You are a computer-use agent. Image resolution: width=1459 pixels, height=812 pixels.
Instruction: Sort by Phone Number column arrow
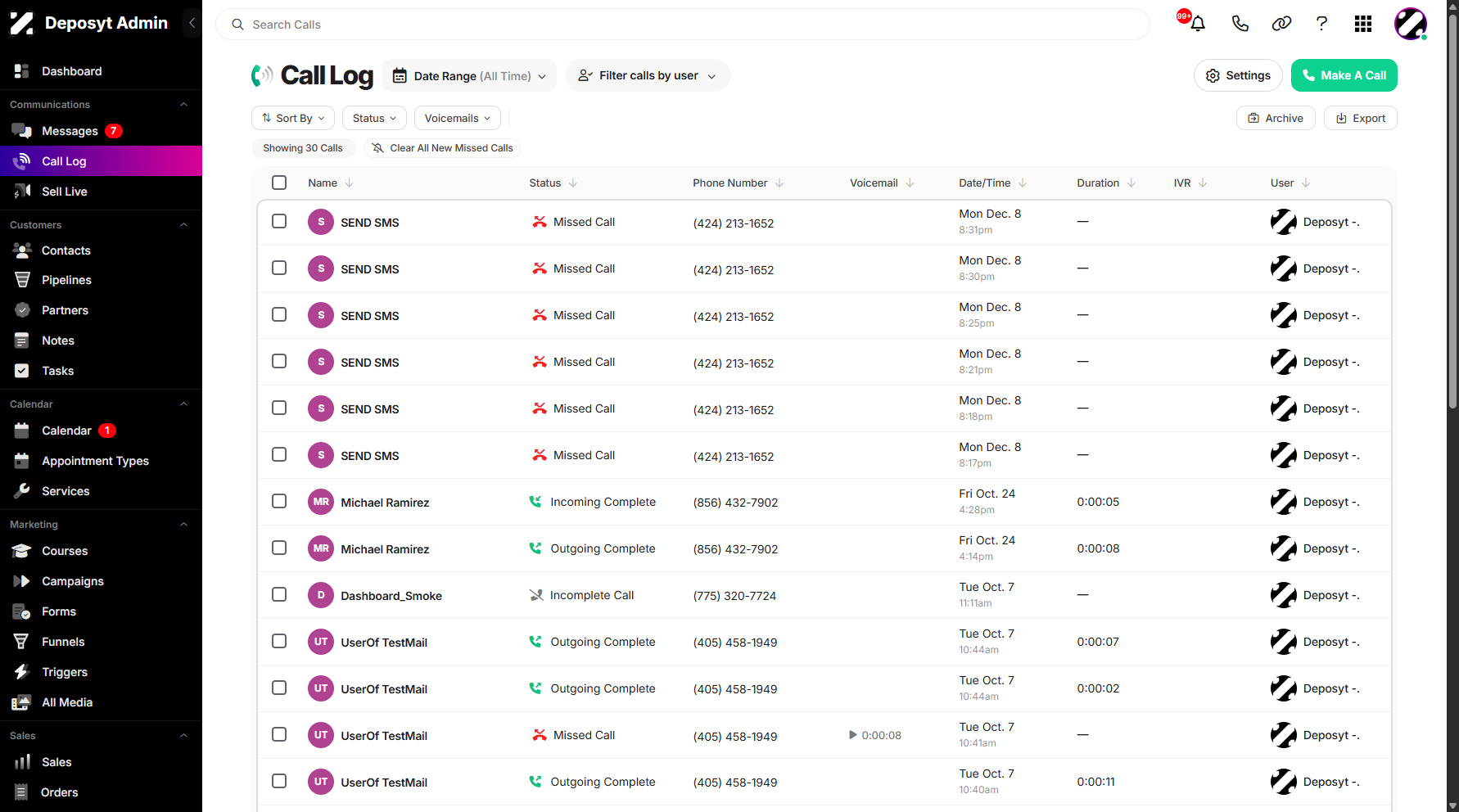779,183
